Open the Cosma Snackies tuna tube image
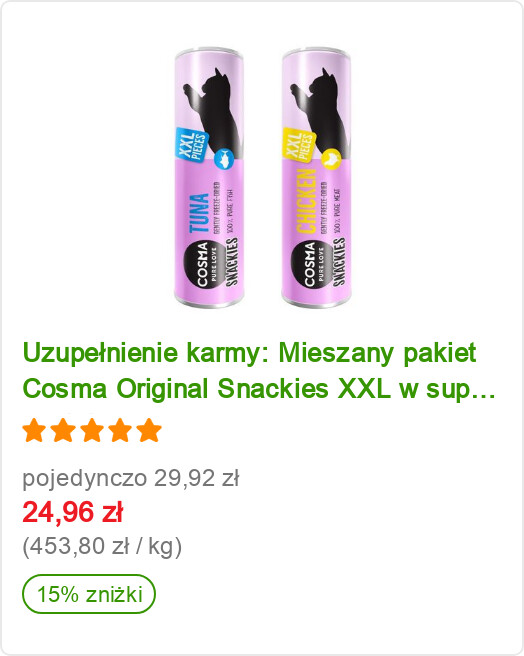This screenshot has width=524, height=656. [x=209, y=178]
